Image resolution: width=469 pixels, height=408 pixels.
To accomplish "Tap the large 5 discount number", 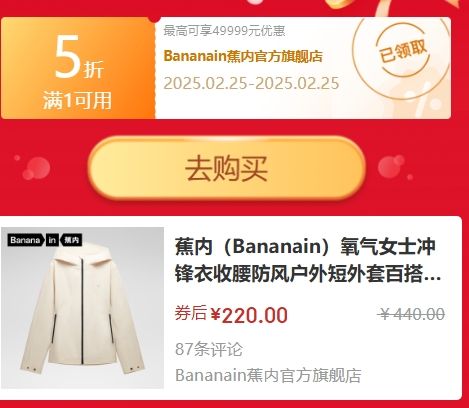I will (68, 57).
